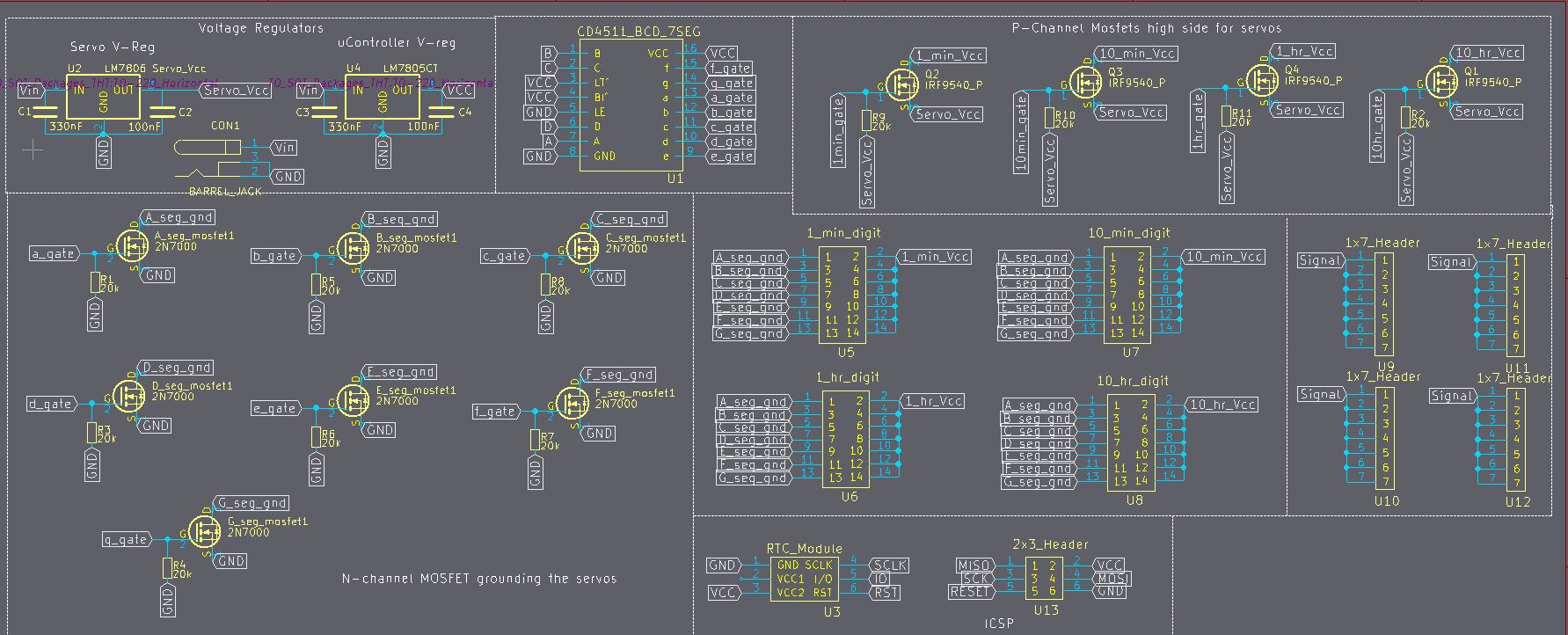Click the 1_min_Vcc label on connector U5
The image size is (1568, 635).
(933, 257)
